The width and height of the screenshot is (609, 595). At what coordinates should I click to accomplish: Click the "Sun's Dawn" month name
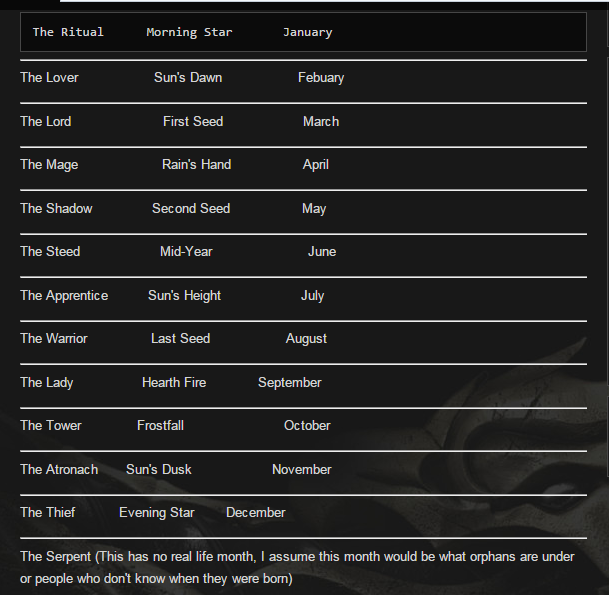(188, 77)
